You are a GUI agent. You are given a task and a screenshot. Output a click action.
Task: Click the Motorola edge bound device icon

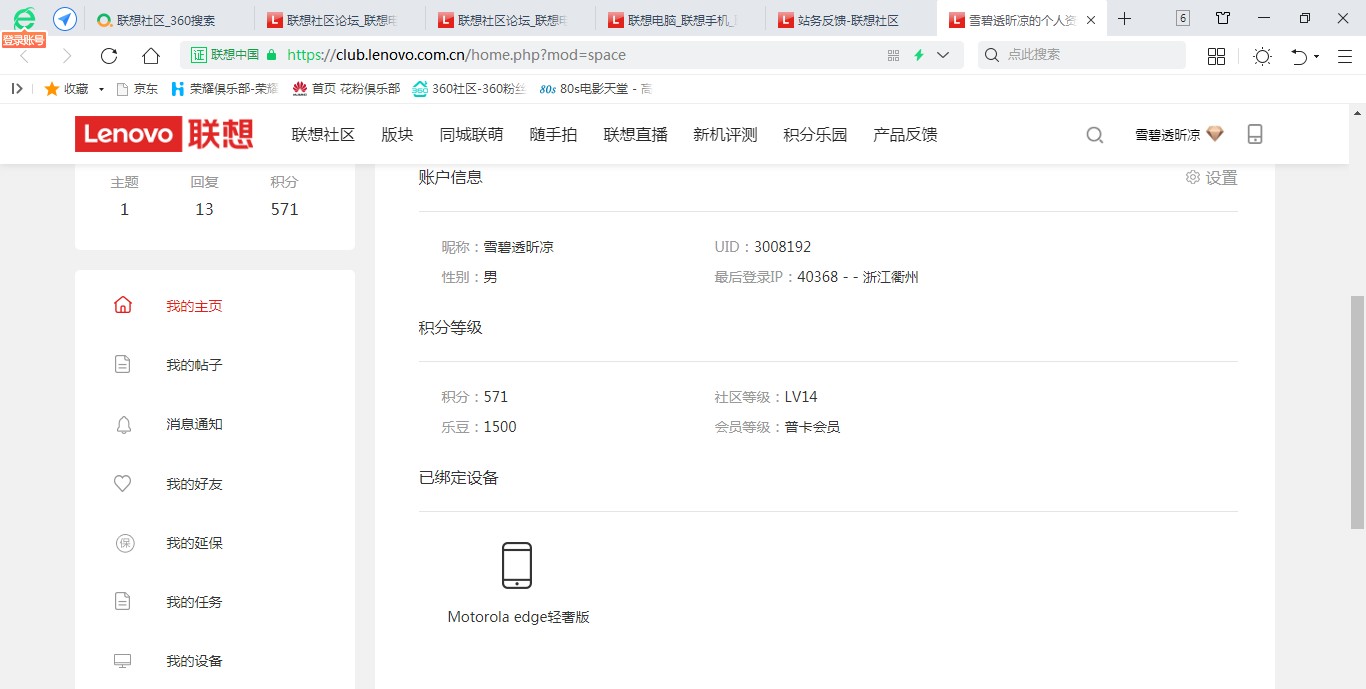(x=517, y=565)
